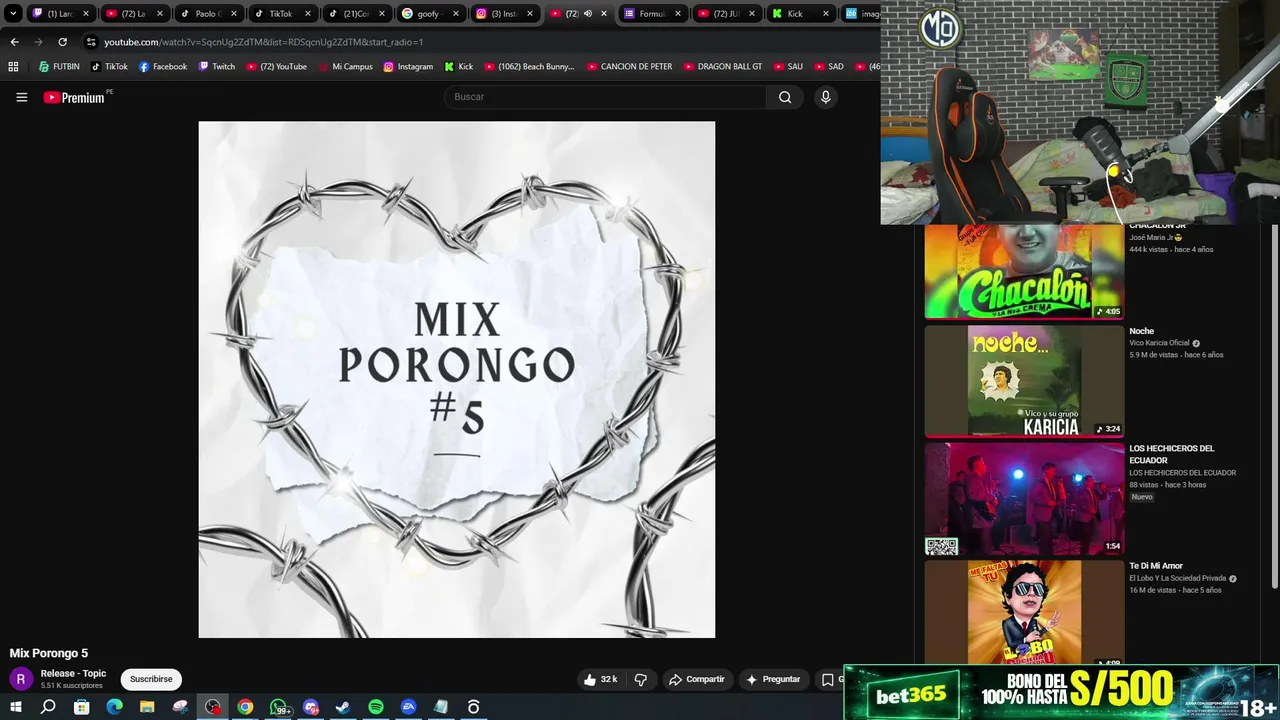
Task: Open the Instagram bookmark
Action: [408, 67]
